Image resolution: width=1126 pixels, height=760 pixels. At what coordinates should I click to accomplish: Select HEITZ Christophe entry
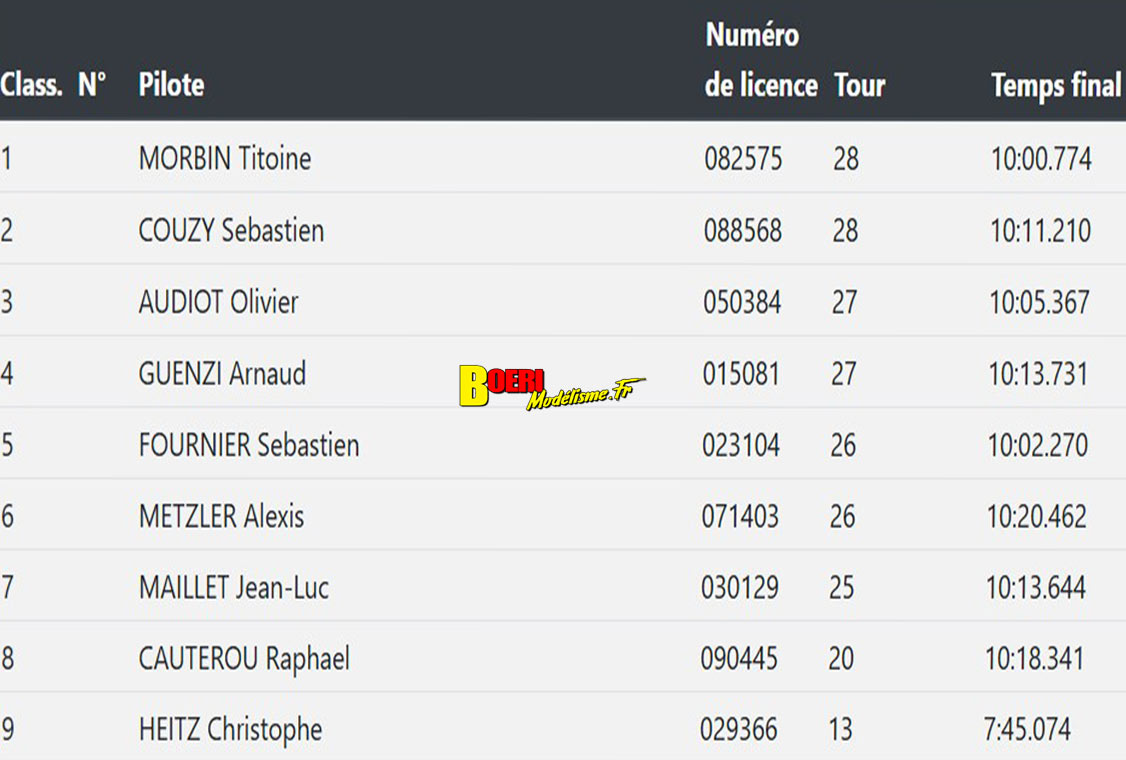[230, 730]
